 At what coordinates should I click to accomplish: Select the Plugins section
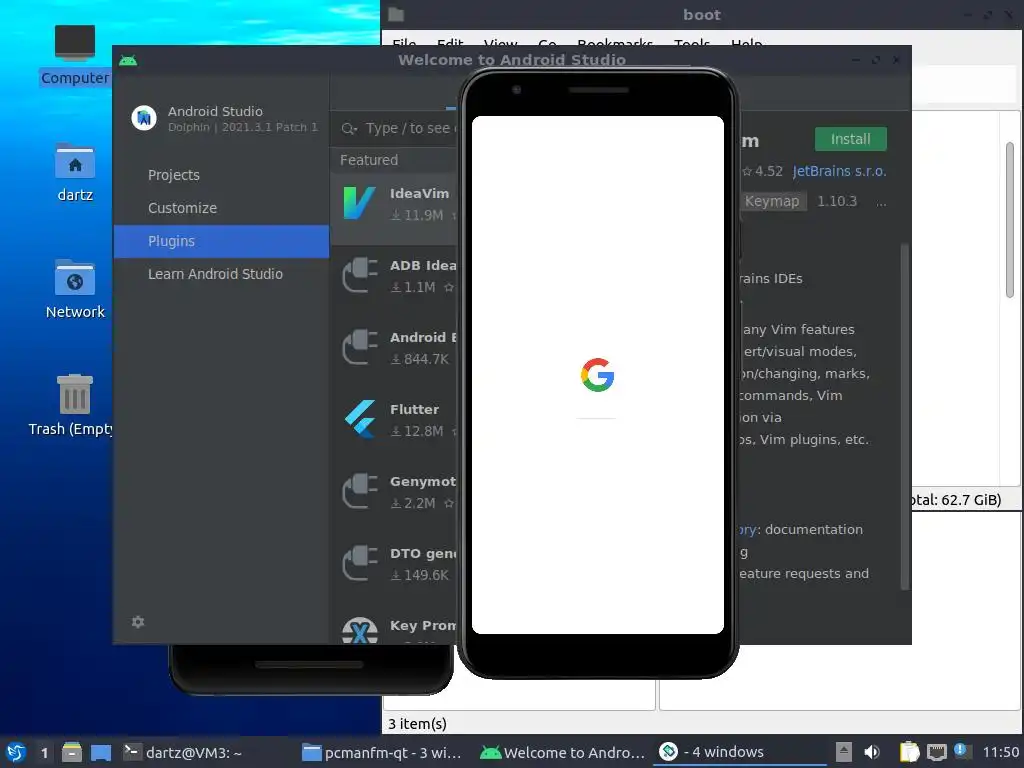pyautogui.click(x=221, y=241)
